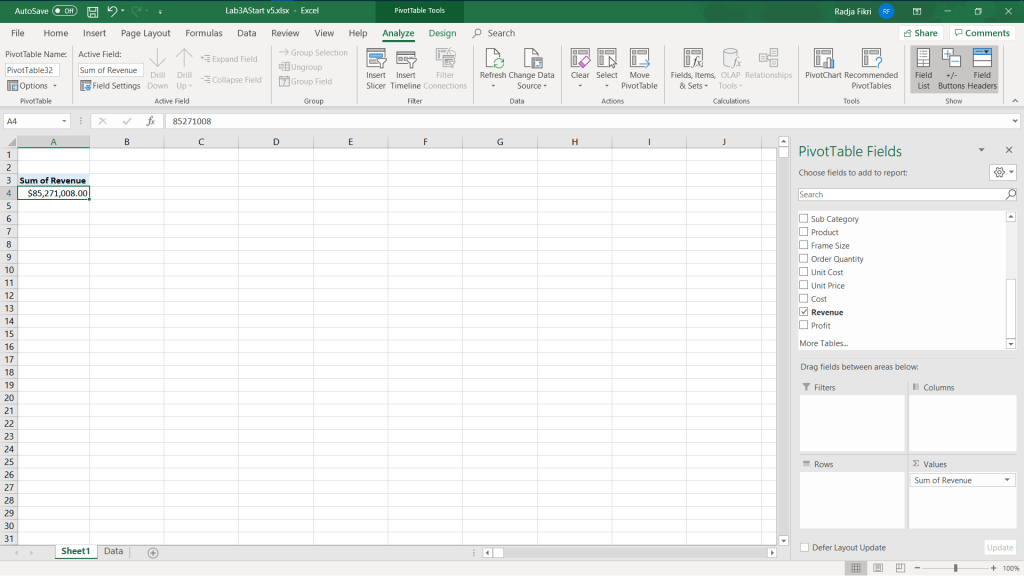The image size is (1024, 576).
Task: Enable Defer Layout Update checkbox
Action: pyautogui.click(x=804, y=548)
